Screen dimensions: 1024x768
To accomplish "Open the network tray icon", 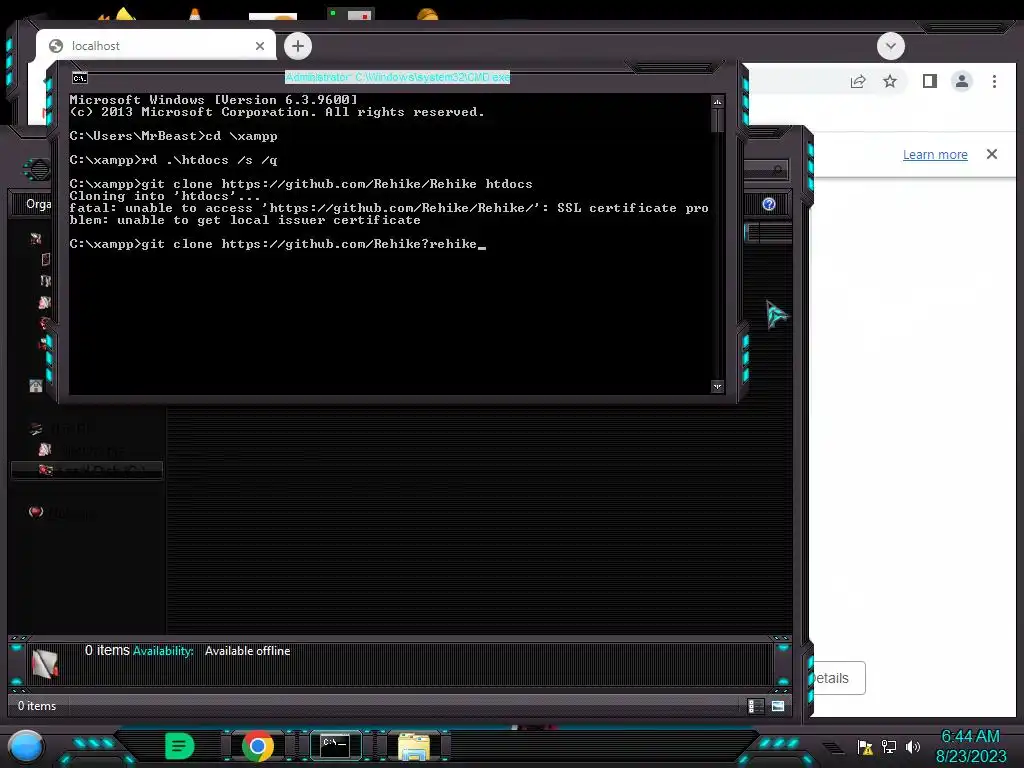I will [889, 747].
